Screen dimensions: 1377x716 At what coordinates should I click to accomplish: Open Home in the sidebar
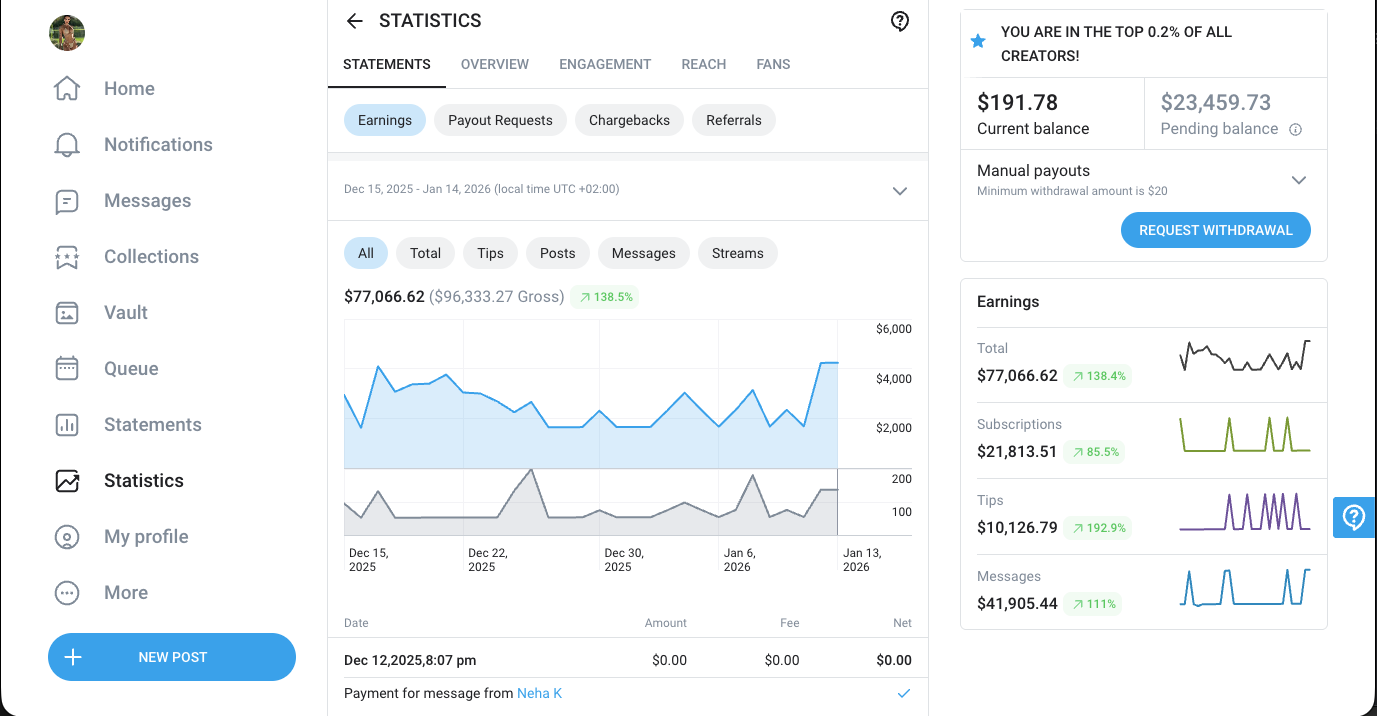click(x=129, y=88)
